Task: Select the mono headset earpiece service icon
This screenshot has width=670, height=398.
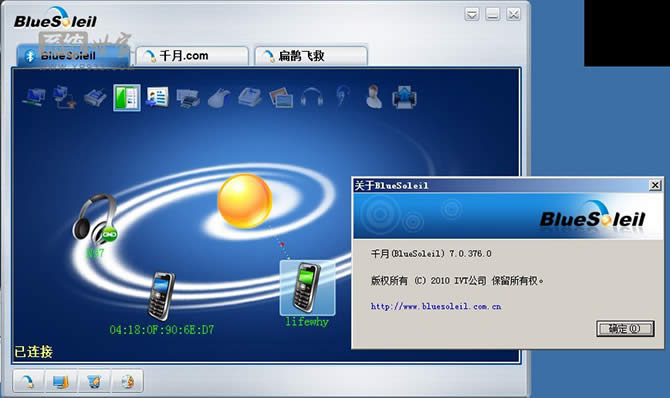Action: point(343,96)
